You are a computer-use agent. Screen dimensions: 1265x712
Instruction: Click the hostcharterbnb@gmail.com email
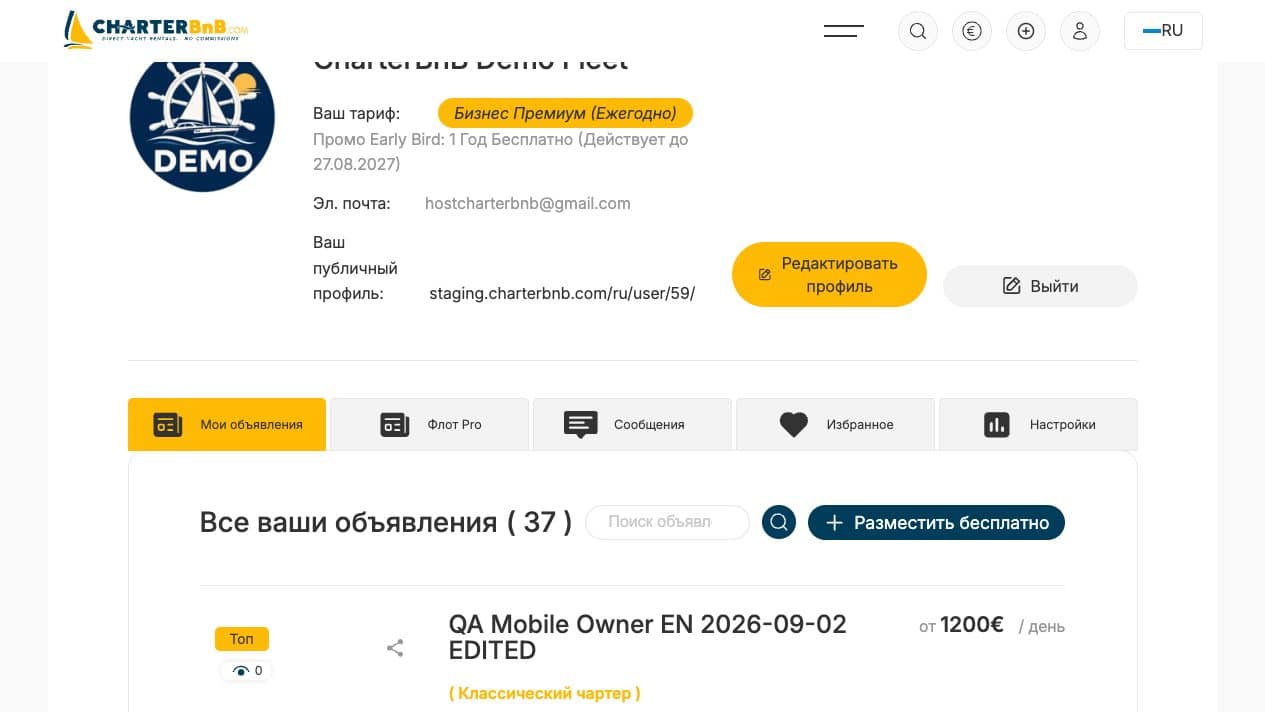coord(528,203)
